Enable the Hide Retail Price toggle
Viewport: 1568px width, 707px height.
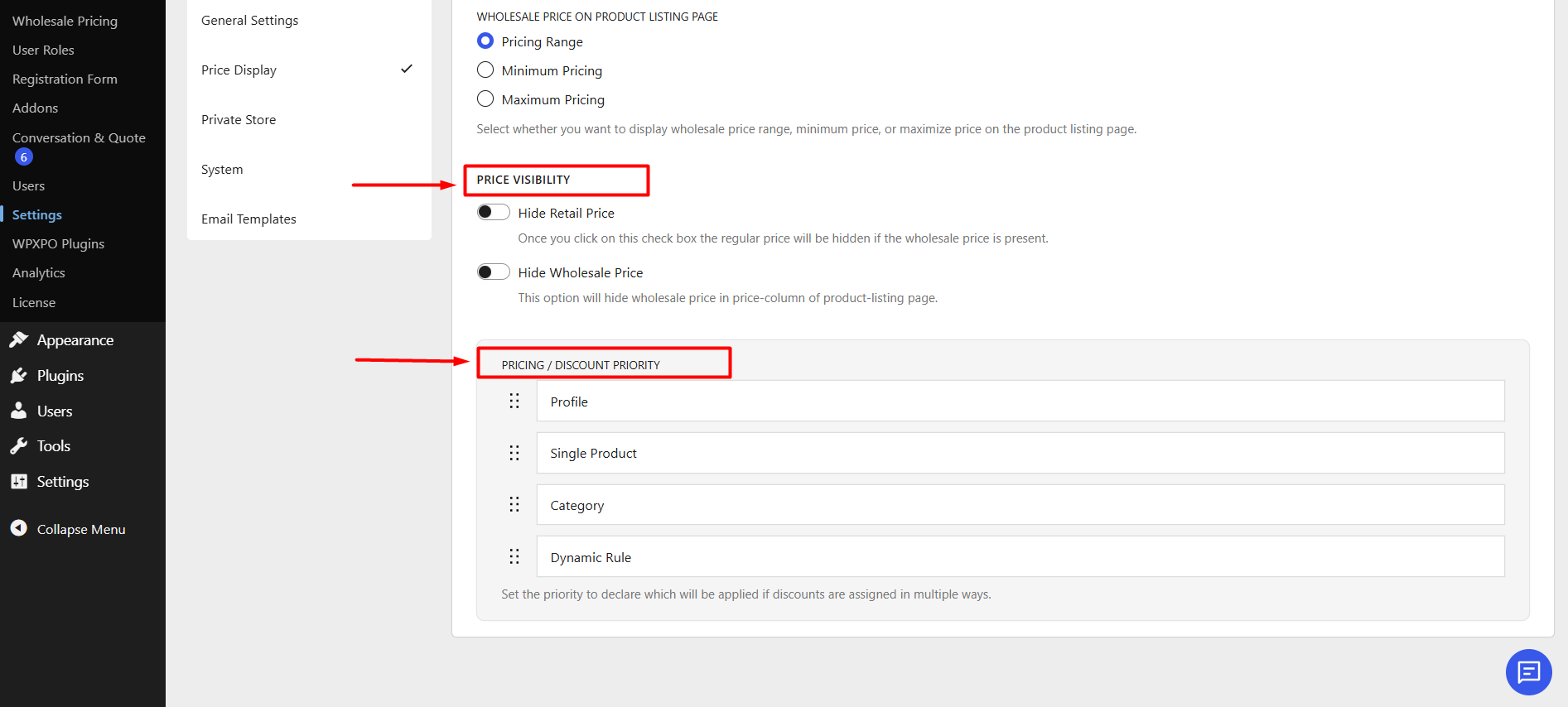(494, 212)
